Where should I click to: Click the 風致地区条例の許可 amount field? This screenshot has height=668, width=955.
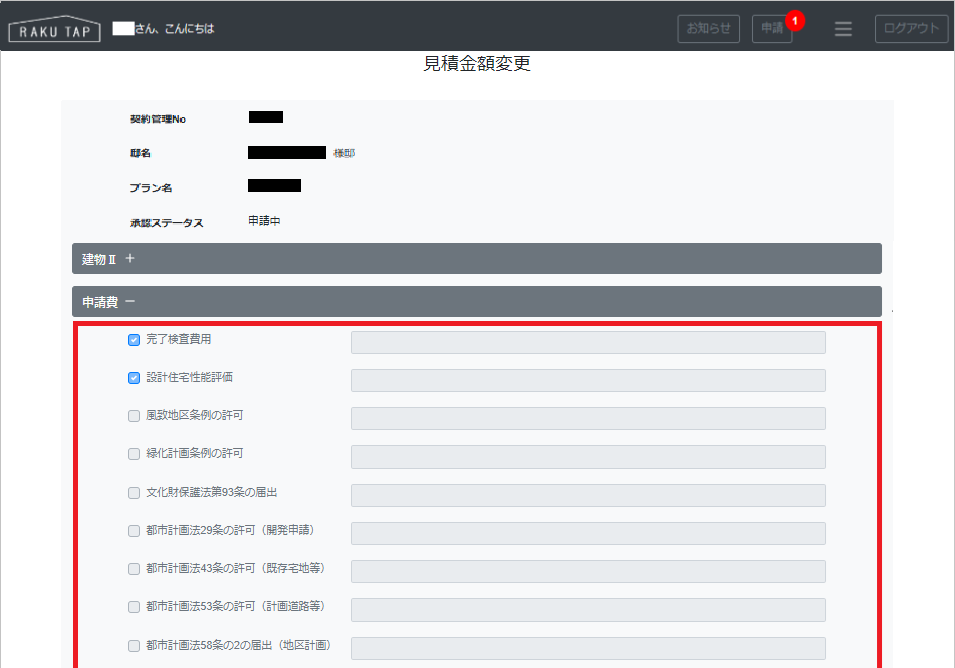588,419
